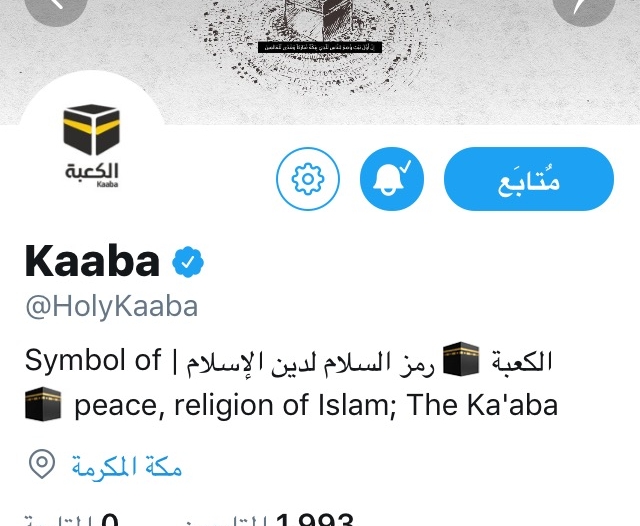Viewport: 640px width, 526px height.
Task: Go back using top-left circle button
Action: tap(57, 6)
